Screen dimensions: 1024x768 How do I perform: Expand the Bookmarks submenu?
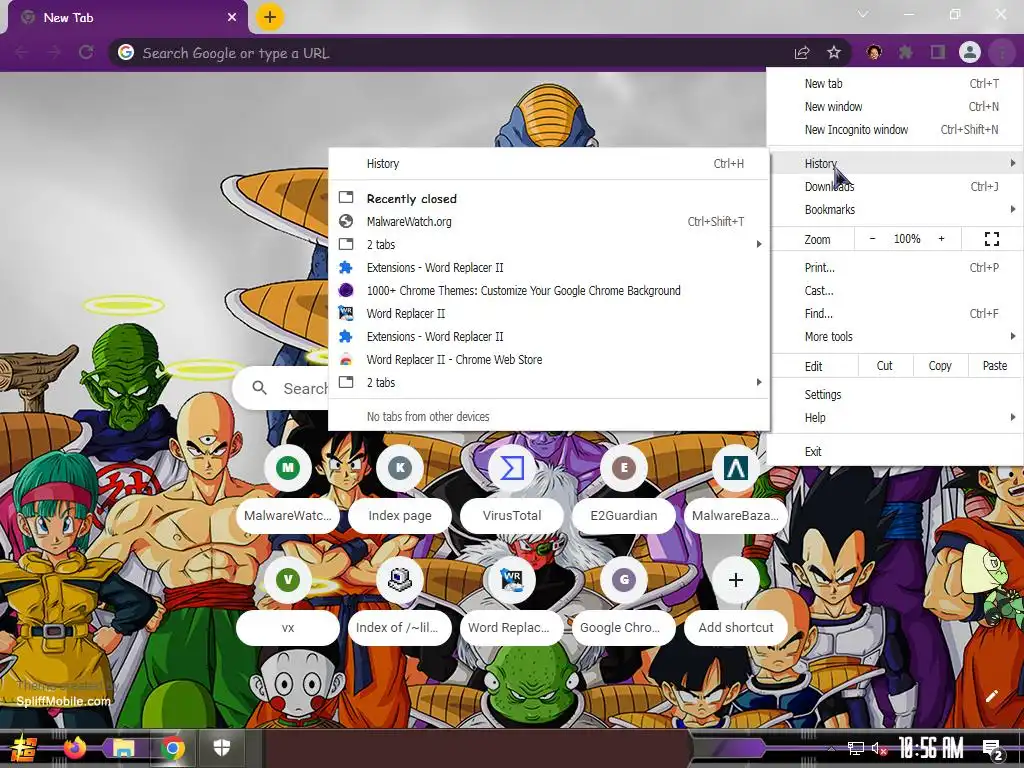[896, 210]
